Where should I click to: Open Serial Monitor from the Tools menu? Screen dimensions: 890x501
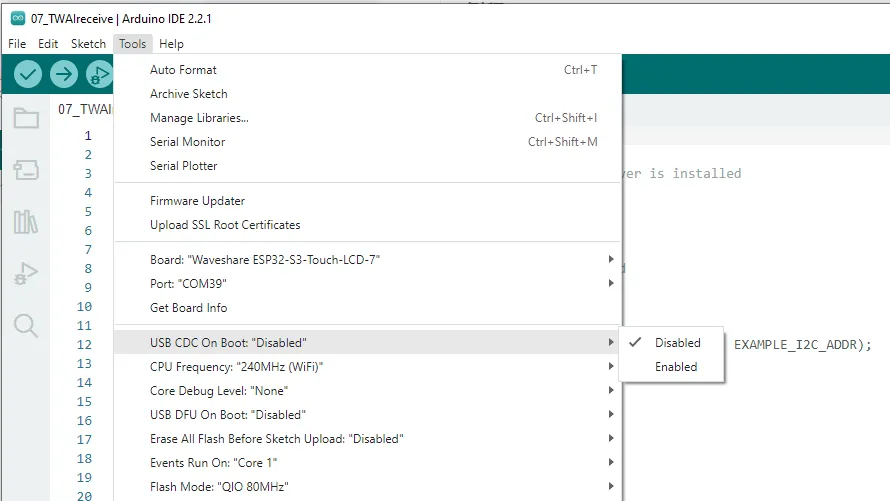187,142
